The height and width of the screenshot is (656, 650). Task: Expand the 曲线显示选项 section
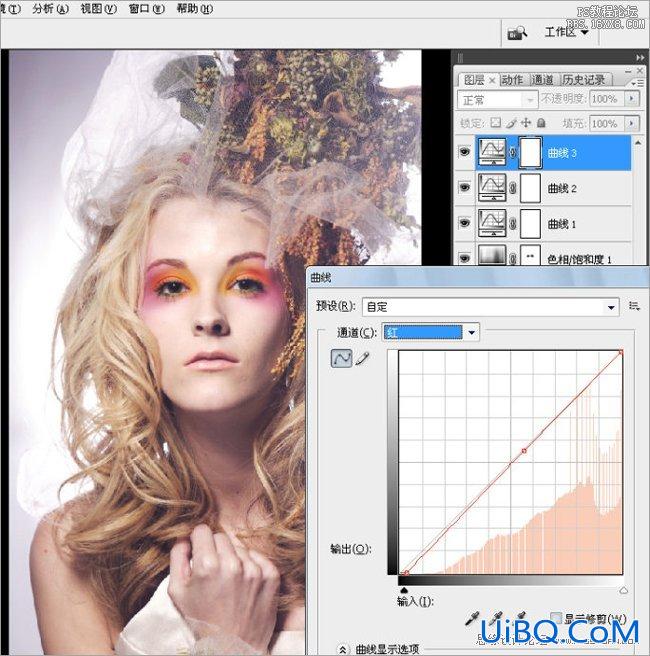tap(342, 648)
